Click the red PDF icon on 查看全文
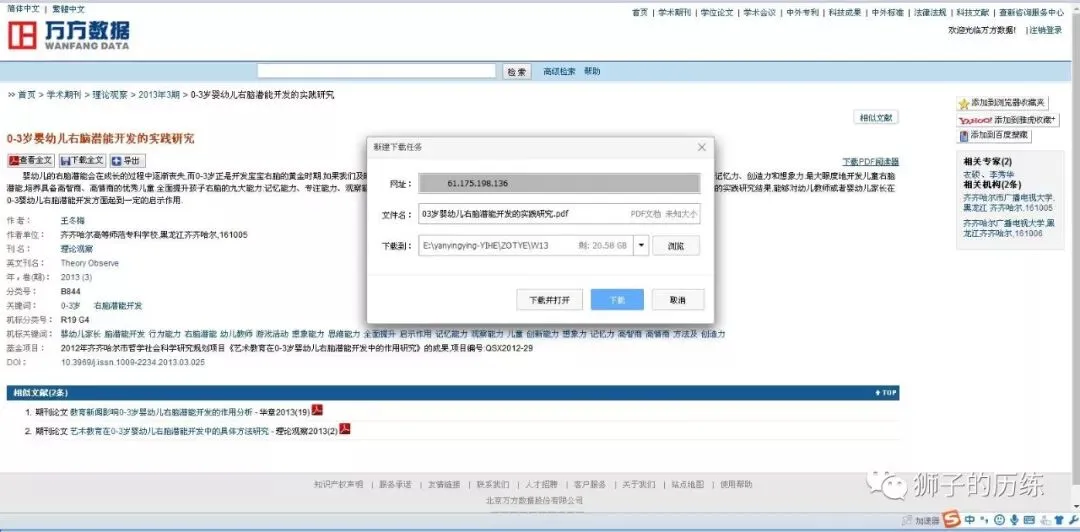 (x=13, y=160)
